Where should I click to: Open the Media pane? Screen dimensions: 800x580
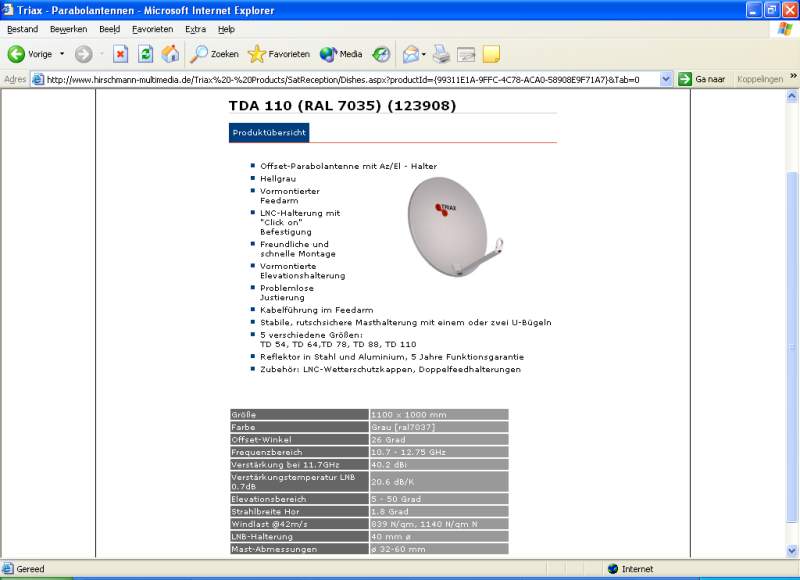[341, 54]
